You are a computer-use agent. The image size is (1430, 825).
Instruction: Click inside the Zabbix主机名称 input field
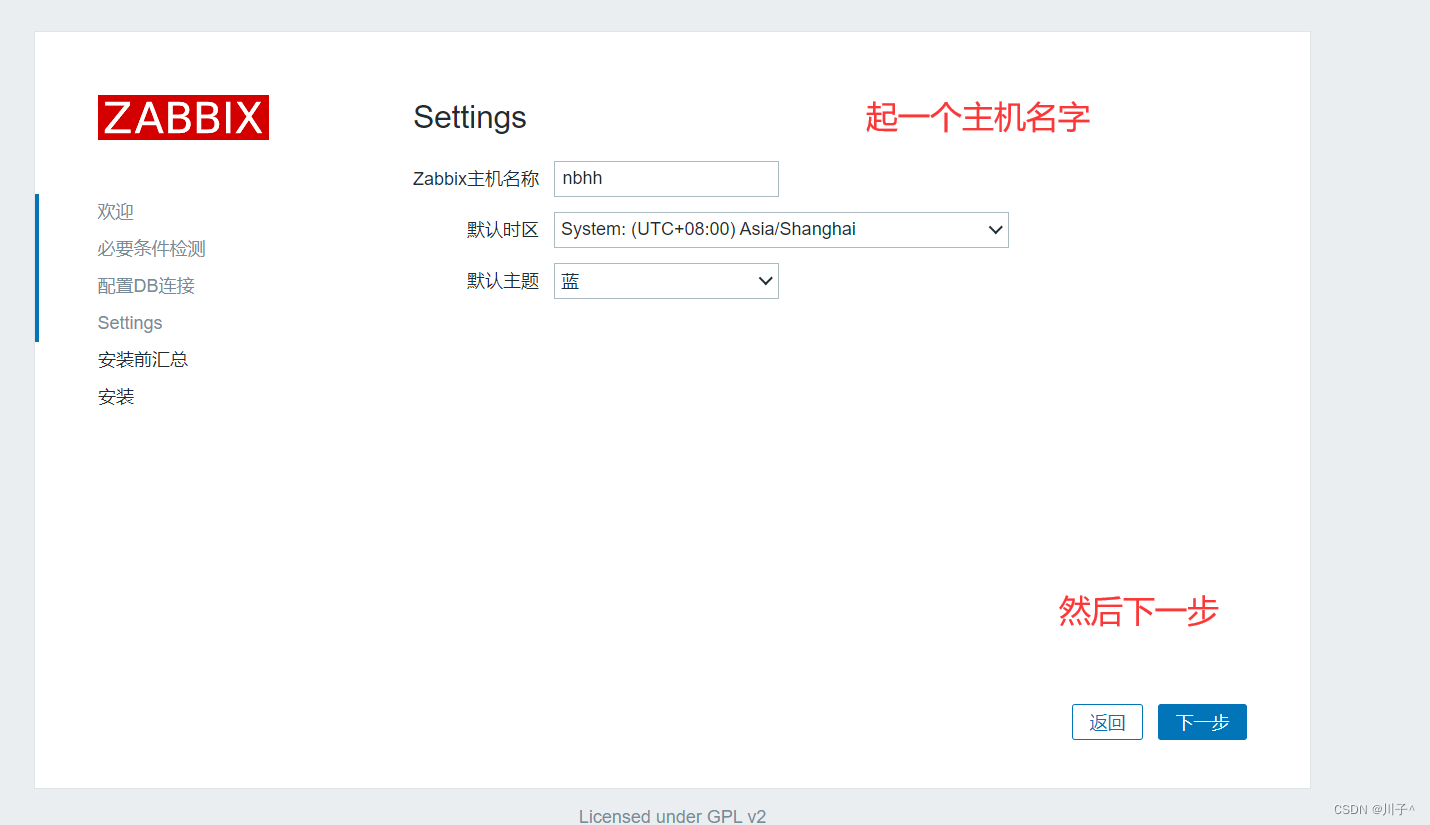click(665, 178)
